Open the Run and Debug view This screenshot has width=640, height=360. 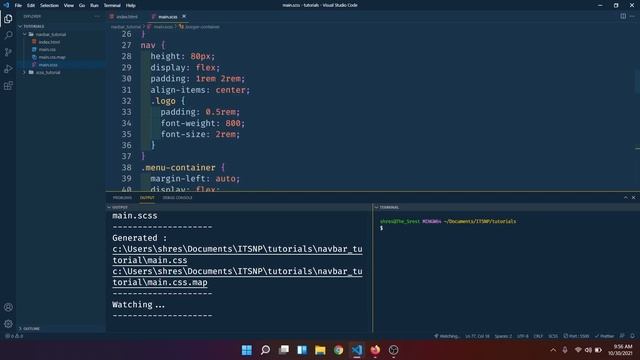click(8, 69)
